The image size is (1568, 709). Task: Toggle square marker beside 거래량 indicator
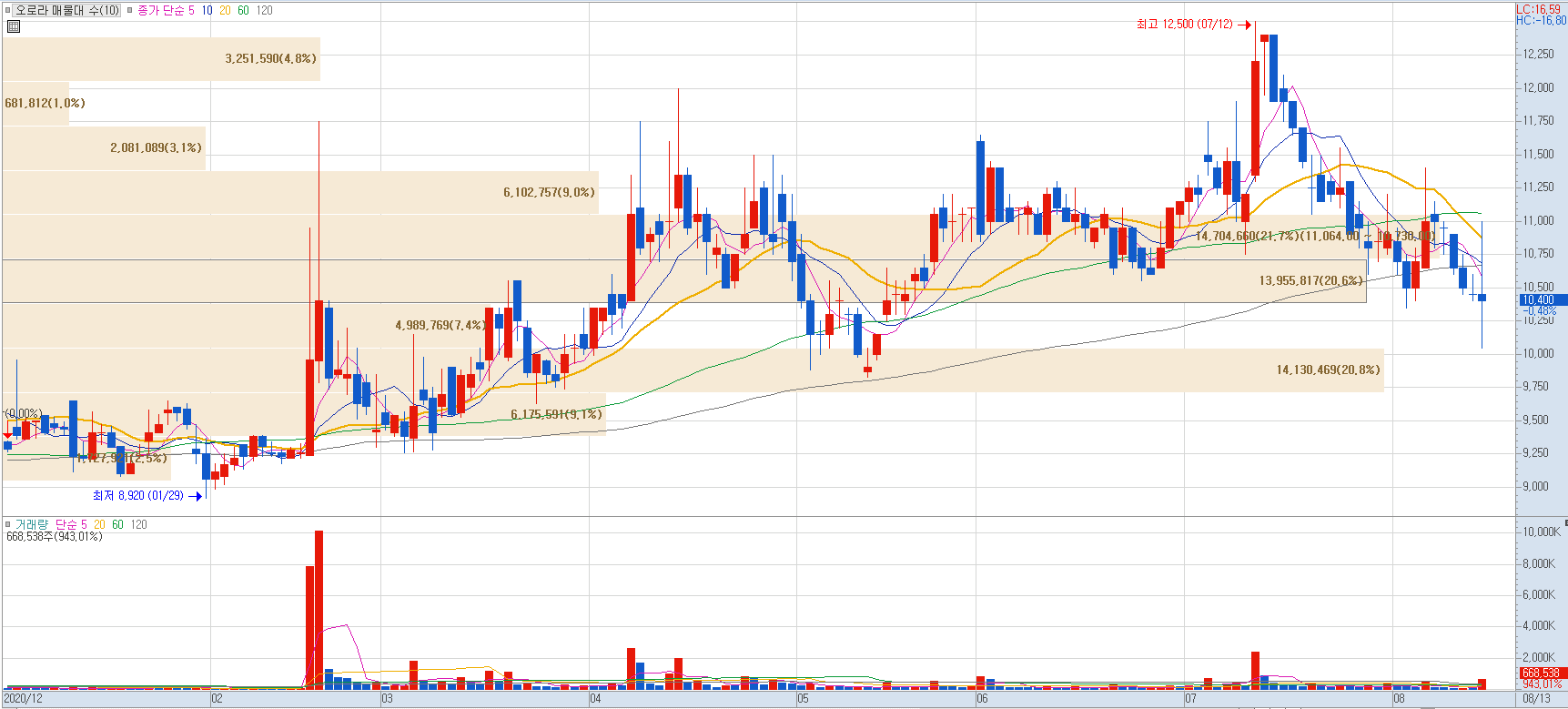[8, 524]
